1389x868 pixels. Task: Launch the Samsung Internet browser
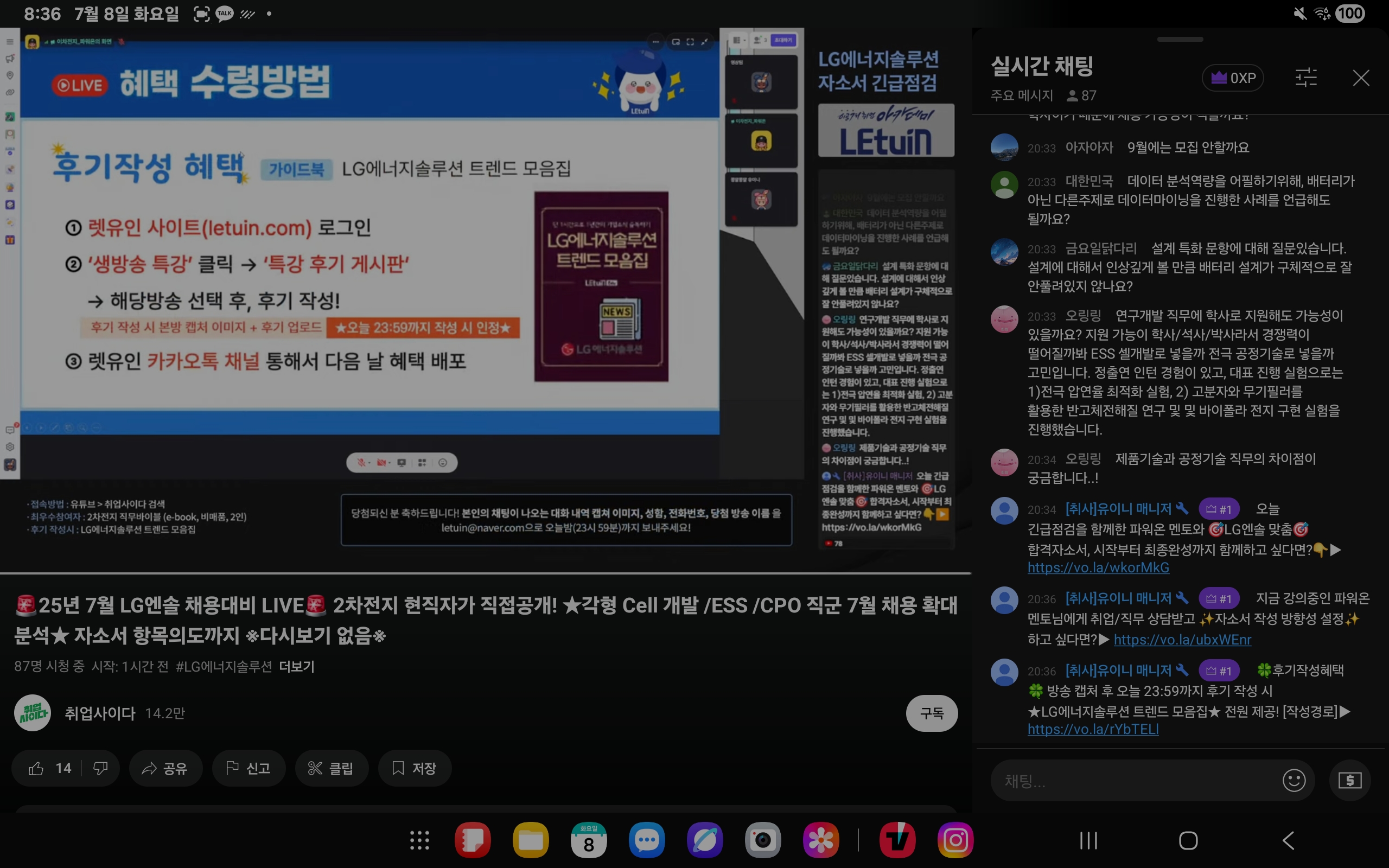pyautogui.click(x=705, y=840)
